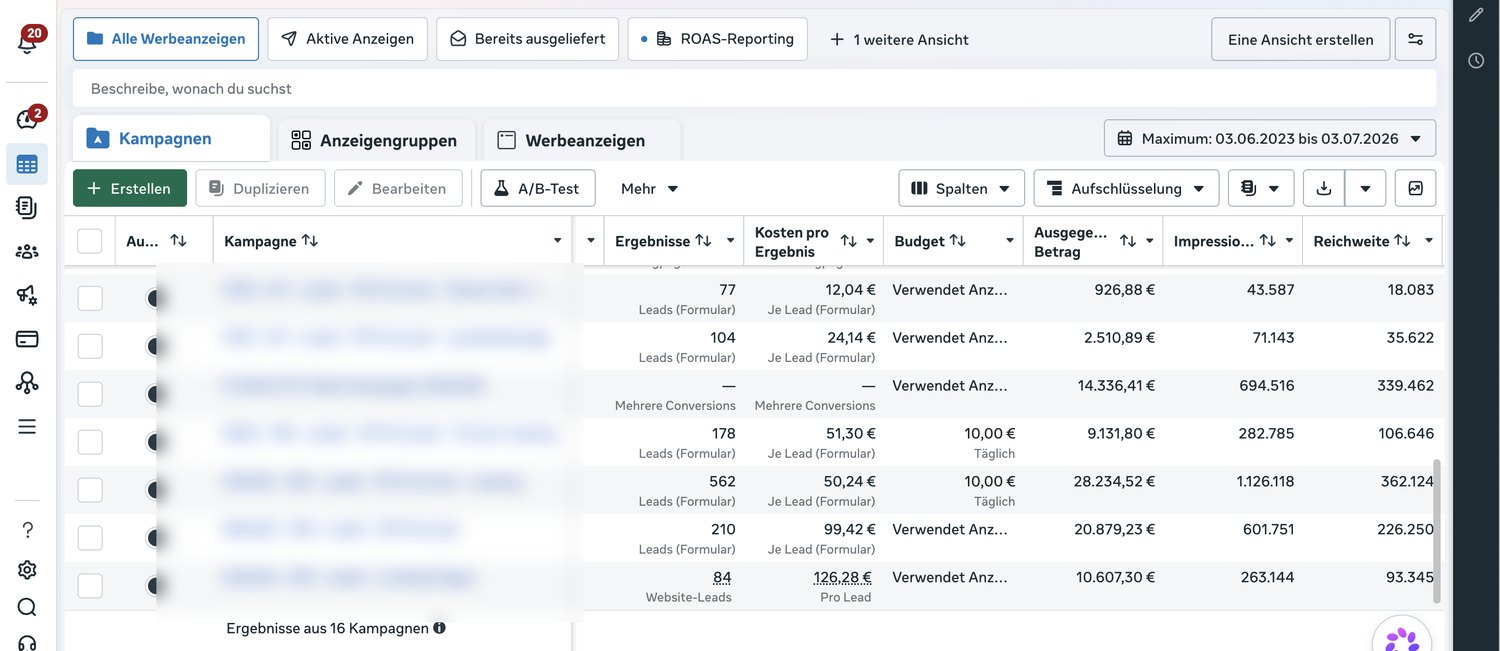
Task: Click Eine Ansicht erstellen button
Action: pos(1301,39)
